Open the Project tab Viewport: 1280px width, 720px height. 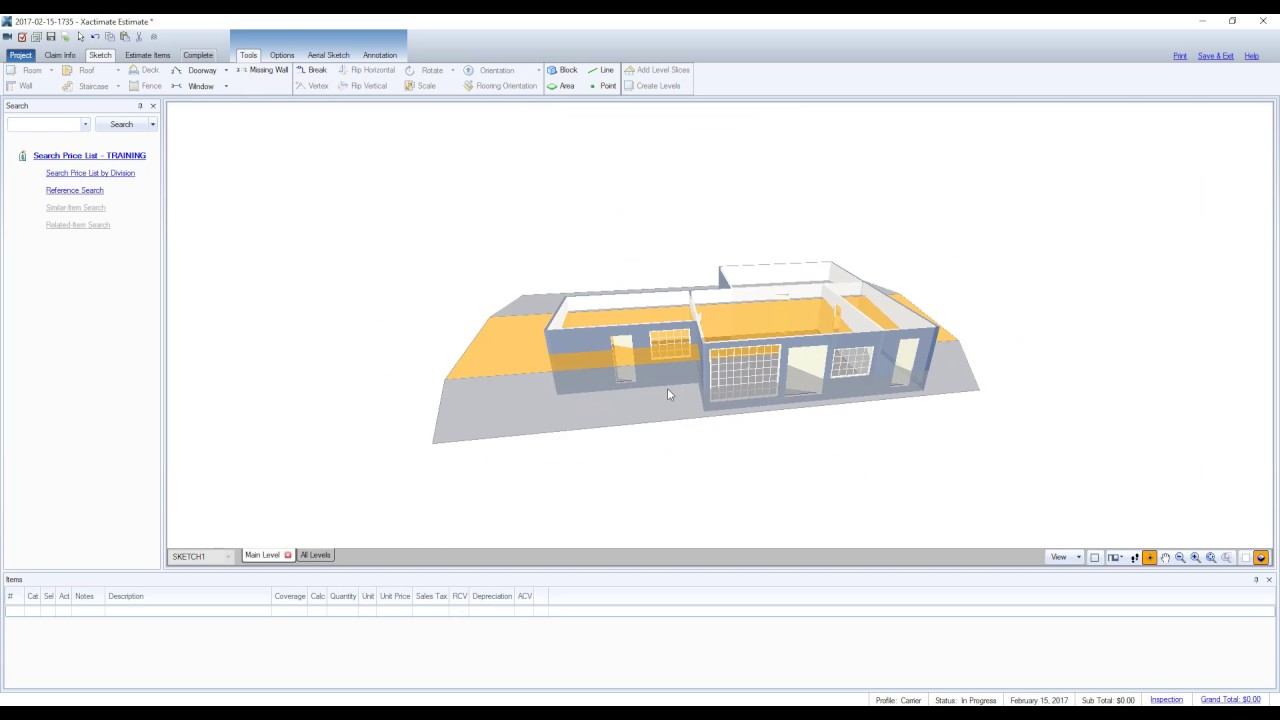(x=20, y=55)
